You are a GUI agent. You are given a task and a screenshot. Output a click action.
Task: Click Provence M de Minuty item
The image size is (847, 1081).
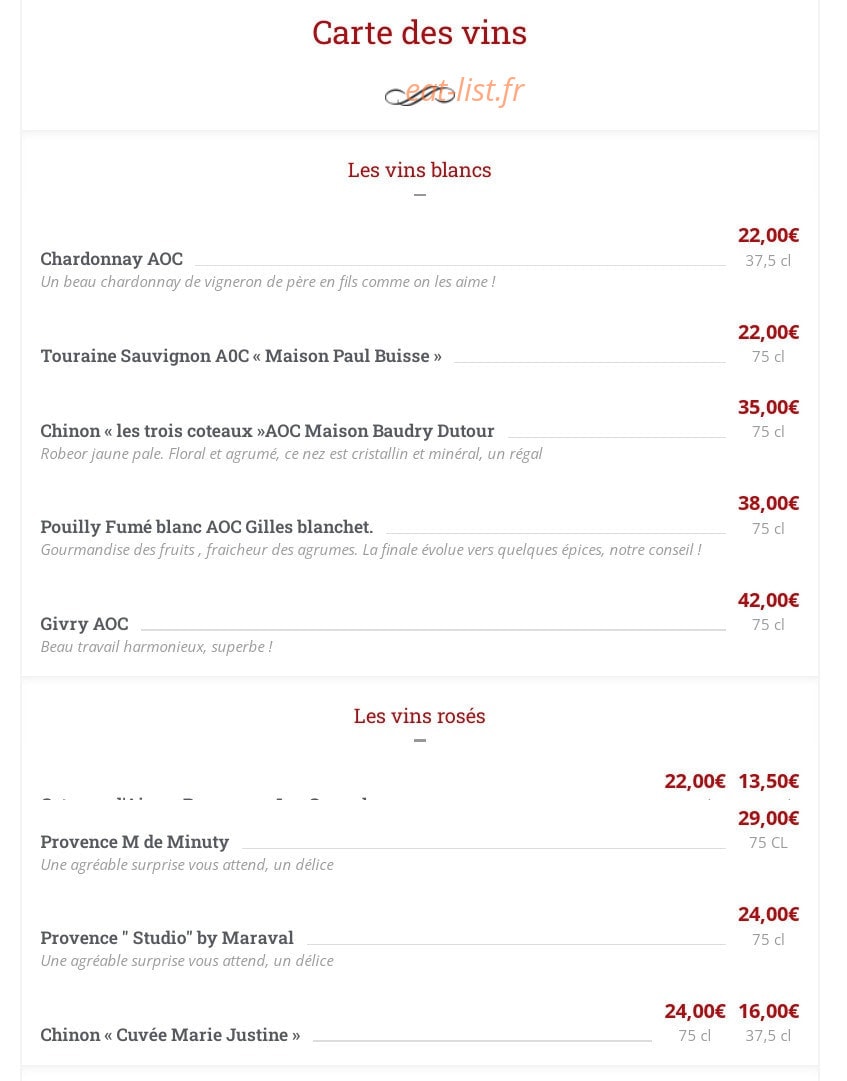[x=134, y=842]
